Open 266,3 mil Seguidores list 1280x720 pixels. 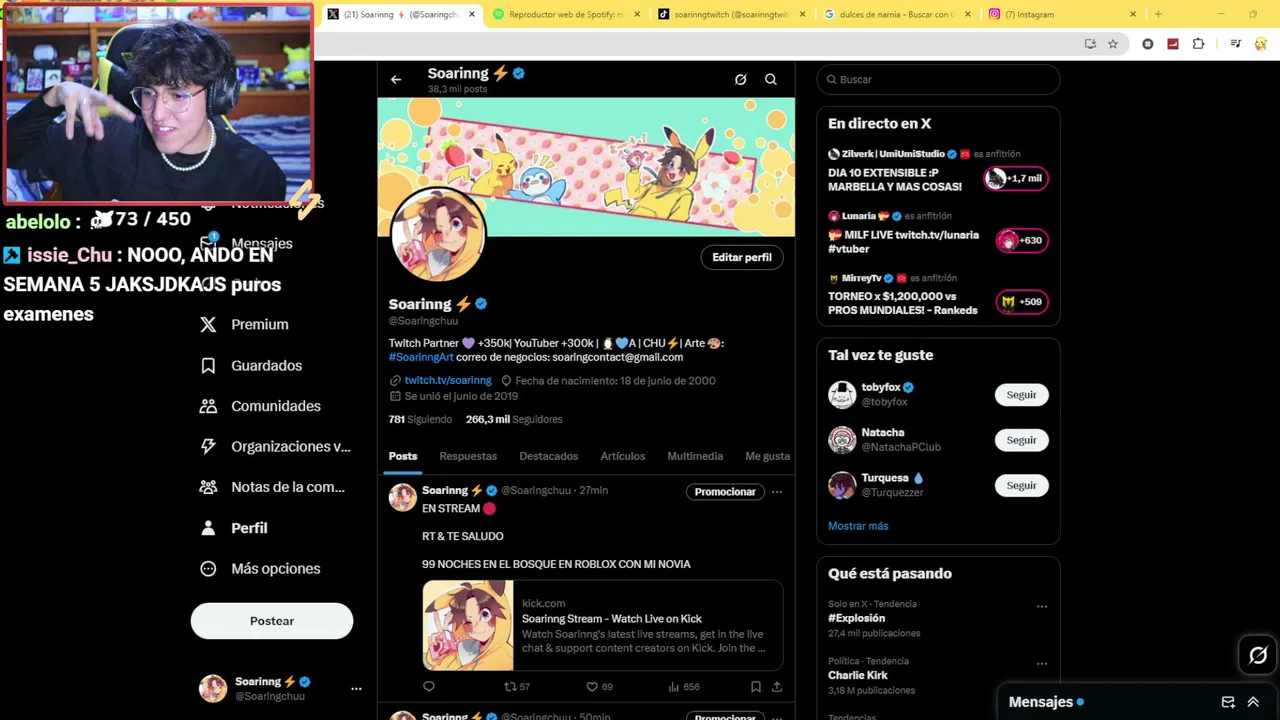[514, 420]
